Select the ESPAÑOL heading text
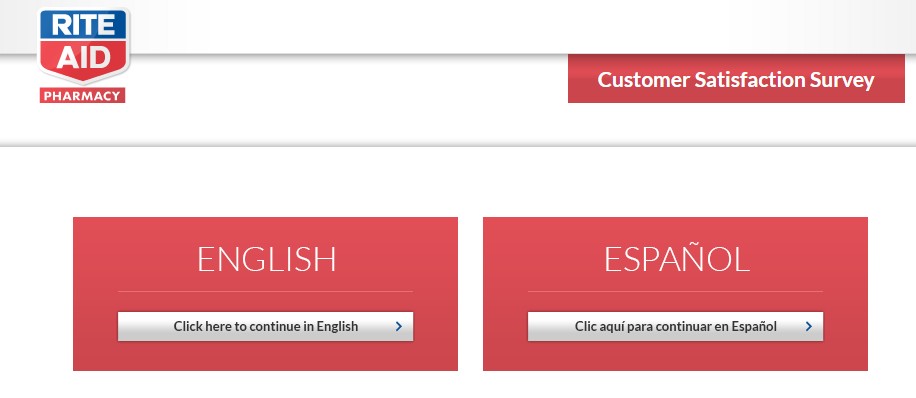Viewport: 916px width, 398px height. [676, 259]
